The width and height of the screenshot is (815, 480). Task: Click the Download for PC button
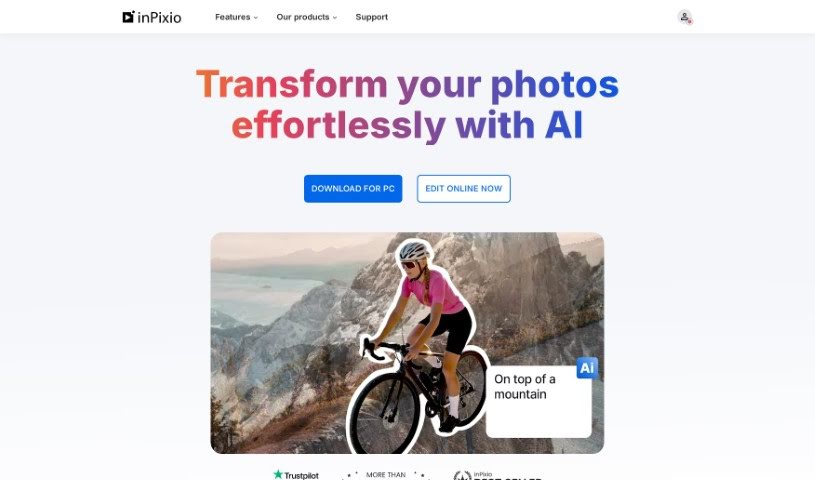click(353, 189)
